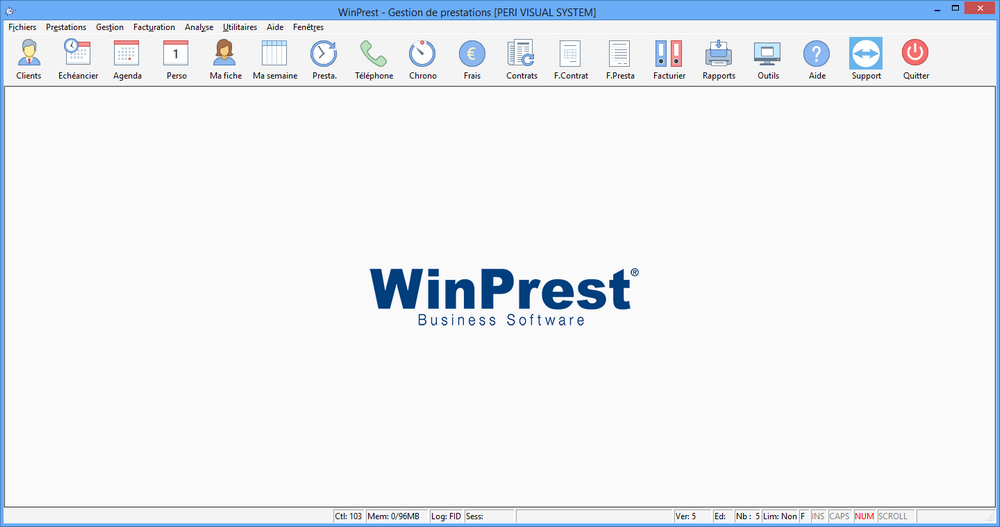The image size is (1000, 527).
Task: Click the 'Sess:' status bar field
Action: (489, 516)
